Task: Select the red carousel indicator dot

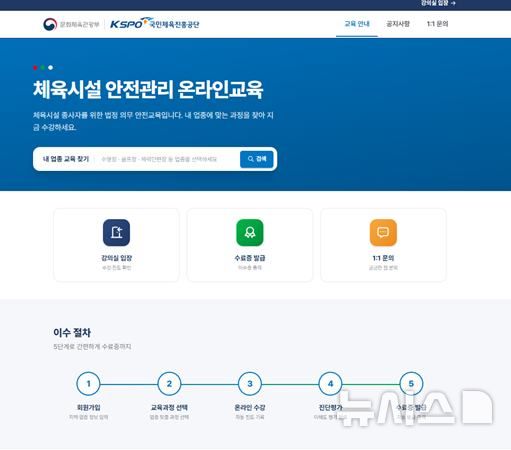Action: (35, 68)
